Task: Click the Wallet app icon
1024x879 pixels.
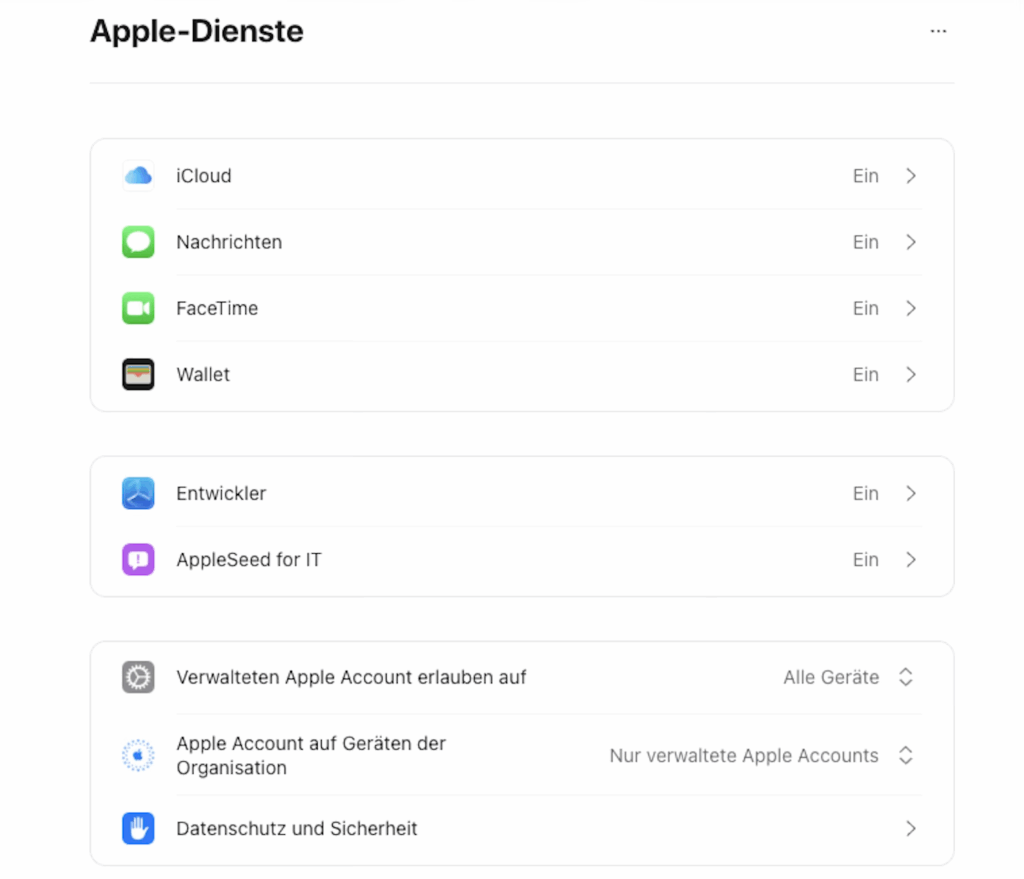Action: 138,375
